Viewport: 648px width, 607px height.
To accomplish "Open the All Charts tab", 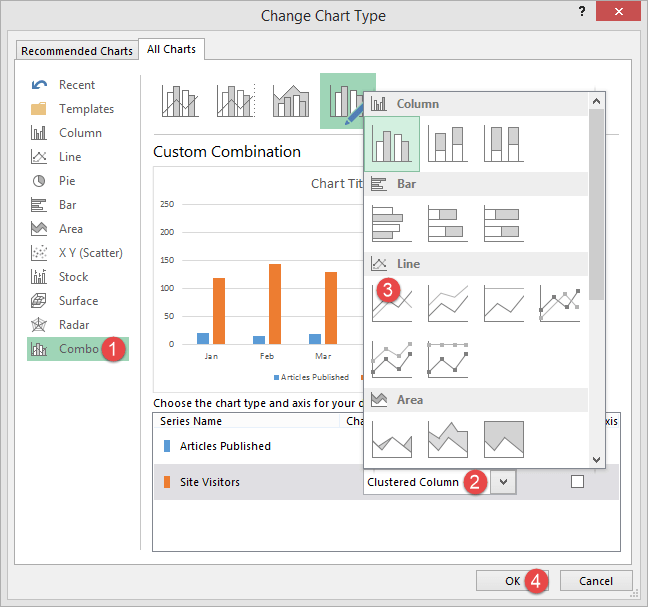I will tap(171, 49).
